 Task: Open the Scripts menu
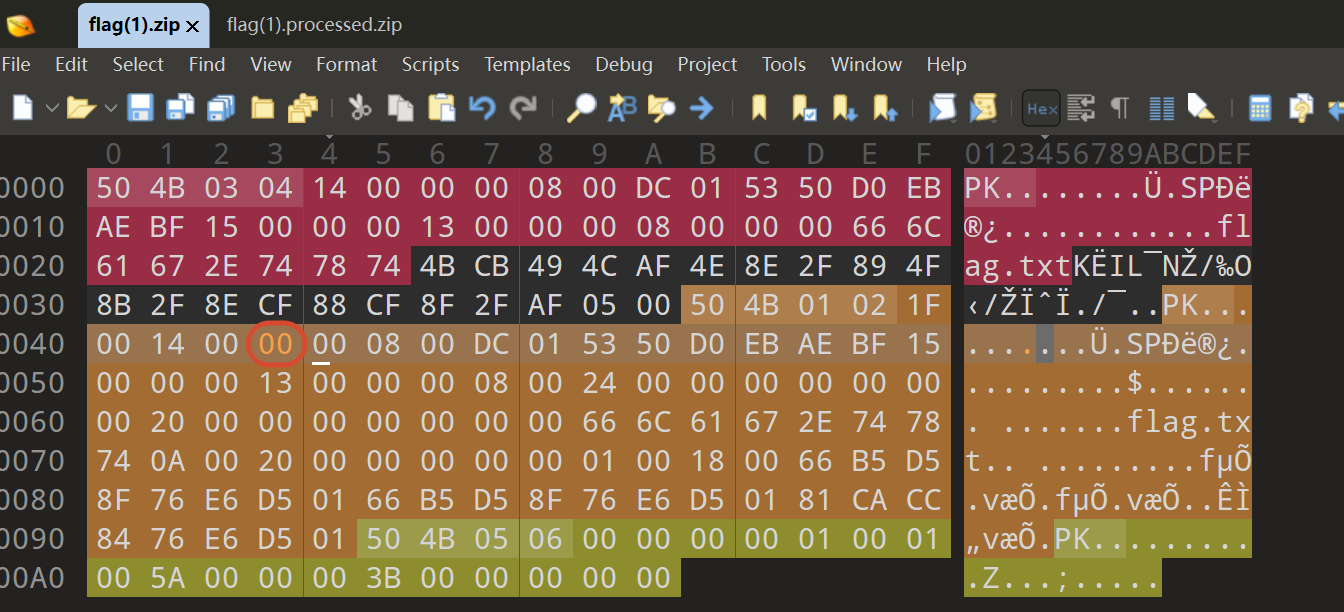click(431, 64)
